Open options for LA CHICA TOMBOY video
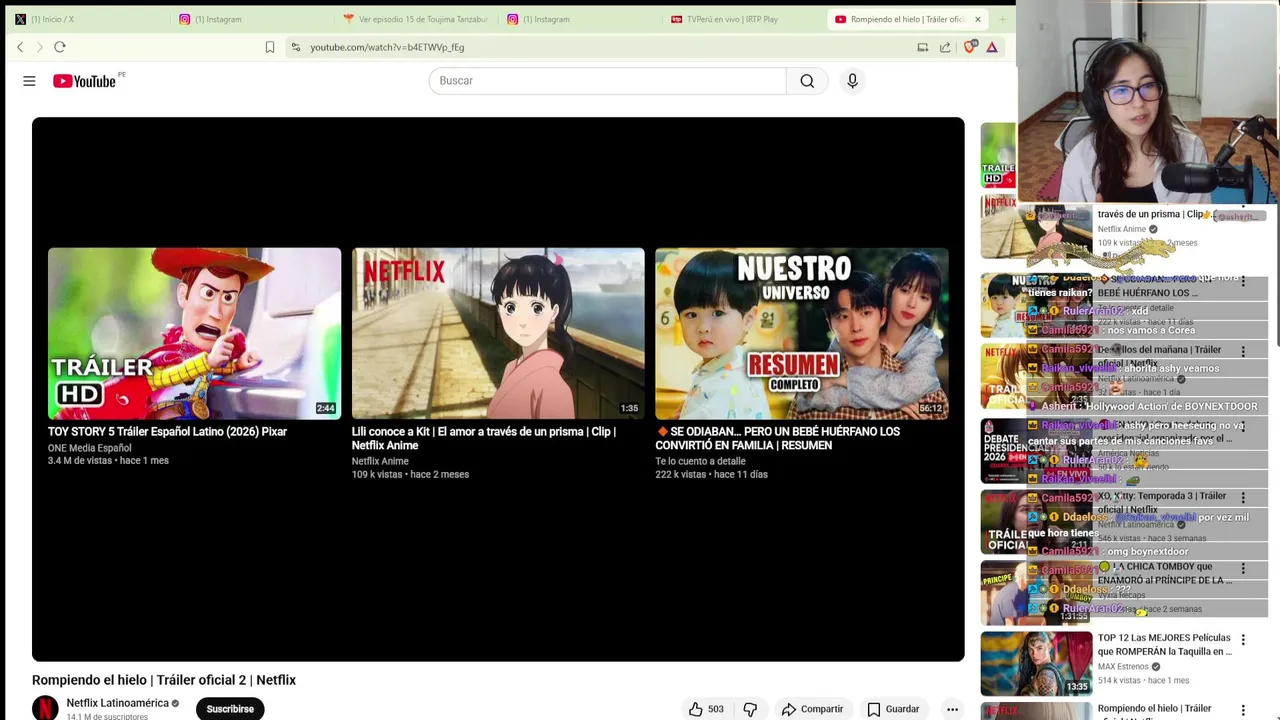Image resolution: width=1280 pixels, height=720 pixels. coord(1243,569)
